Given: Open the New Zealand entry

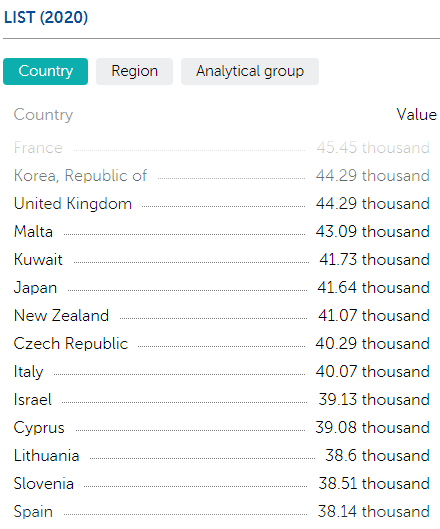Looking at the screenshot, I should click(x=222, y=316).
